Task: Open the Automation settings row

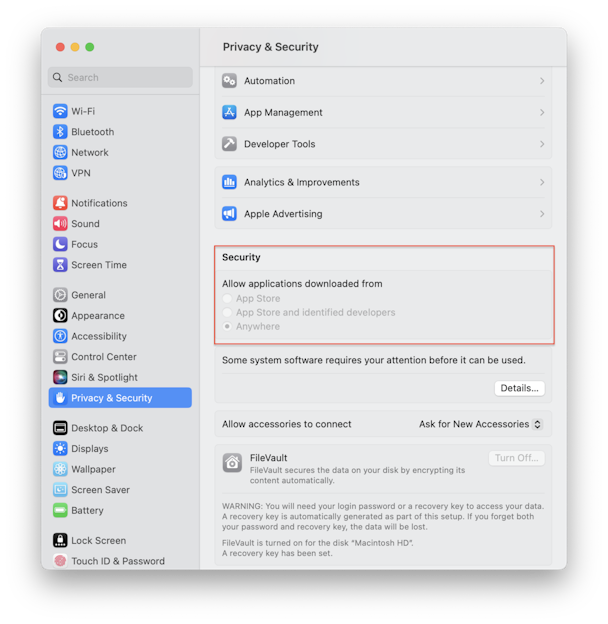Action: point(383,81)
